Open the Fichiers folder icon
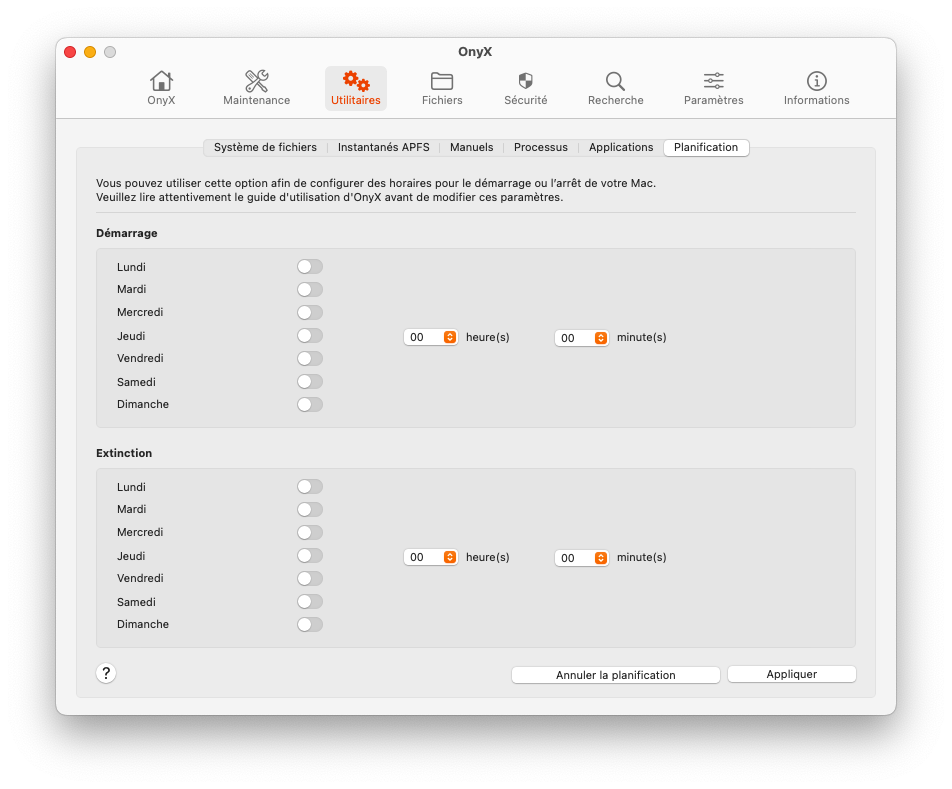The height and width of the screenshot is (789, 952). 442,89
